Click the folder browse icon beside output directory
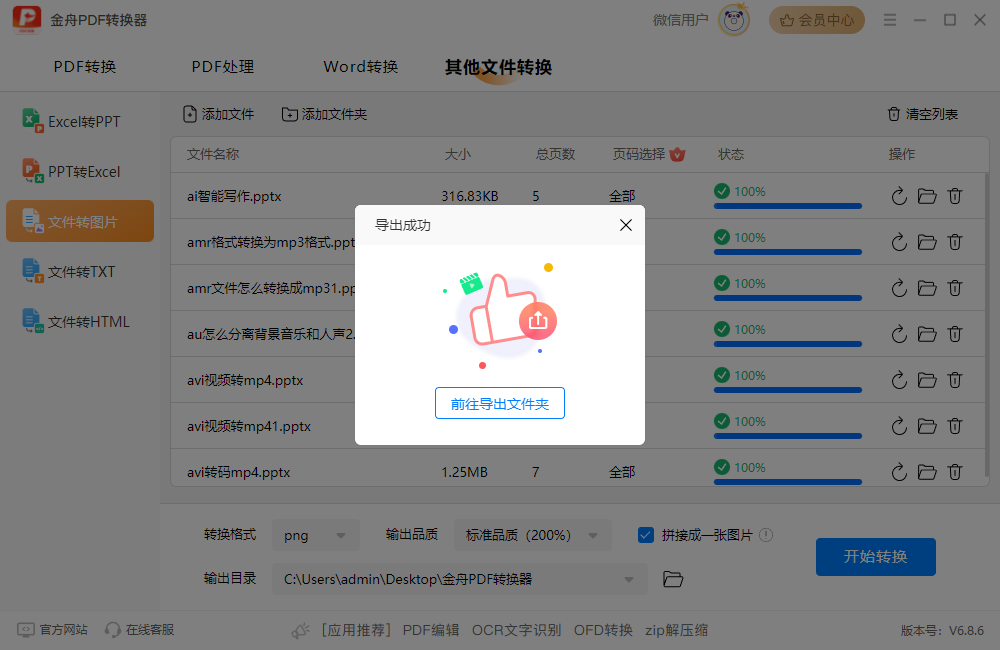The height and width of the screenshot is (650, 1000). coord(672,579)
